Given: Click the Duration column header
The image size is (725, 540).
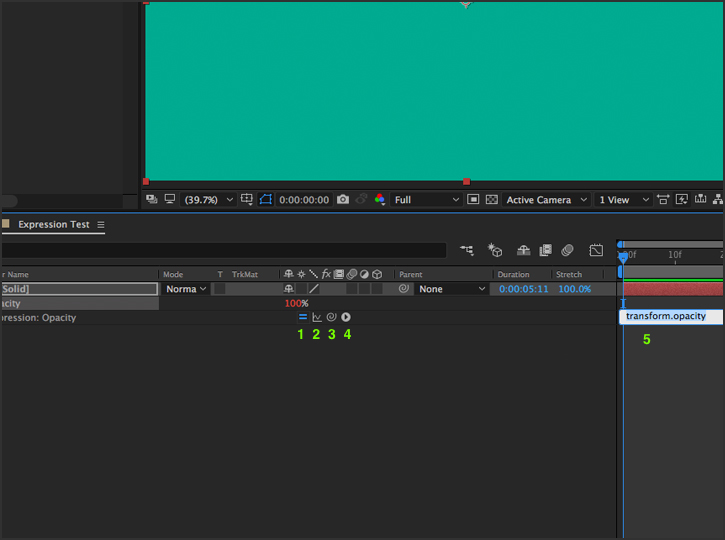Looking at the screenshot, I should tap(513, 274).
